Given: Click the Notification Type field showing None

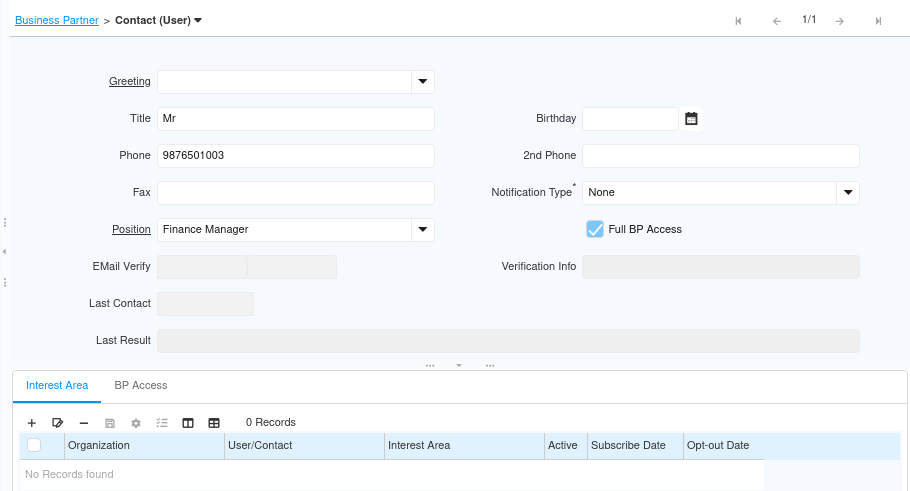Looking at the screenshot, I should pyautogui.click(x=710, y=193).
